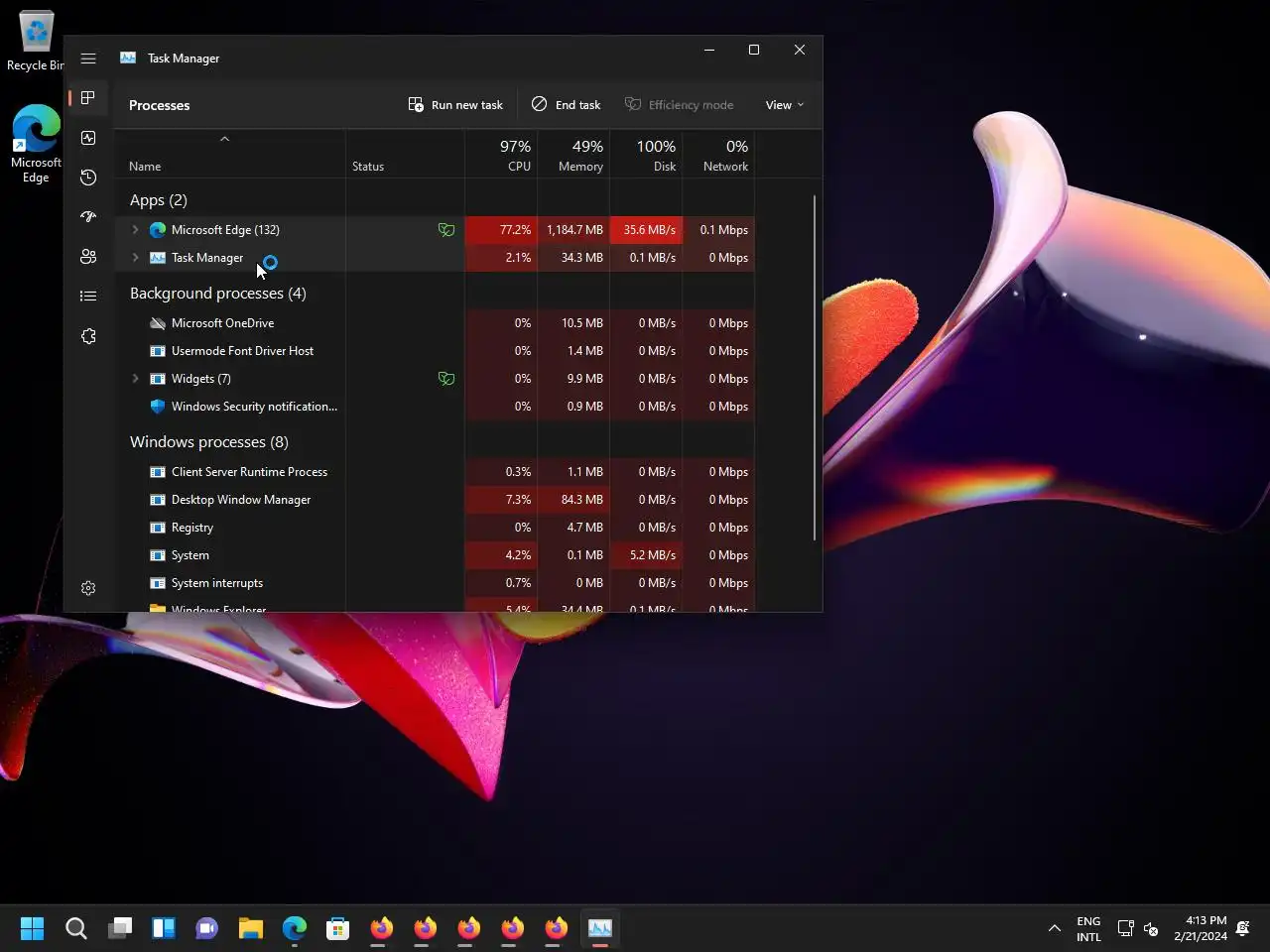Click the efficiency leaf icon on Widgets row

446,379
